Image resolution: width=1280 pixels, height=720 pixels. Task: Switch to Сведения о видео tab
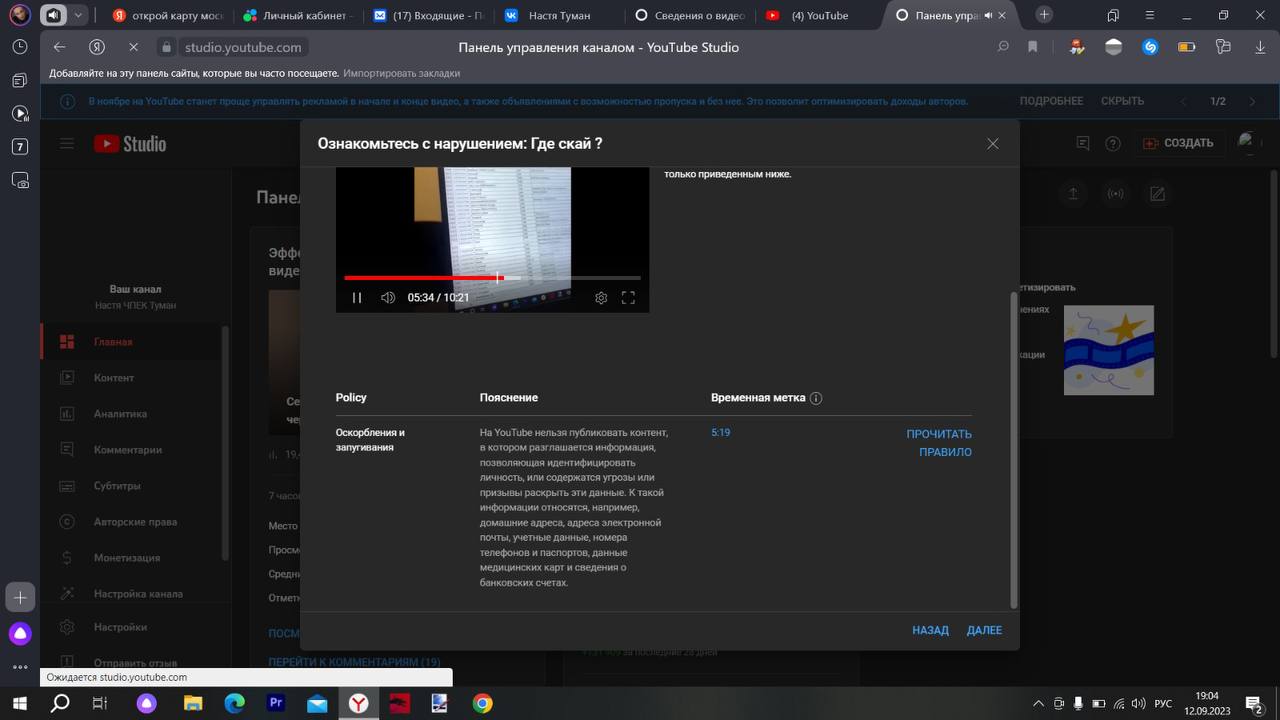pyautogui.click(x=688, y=15)
